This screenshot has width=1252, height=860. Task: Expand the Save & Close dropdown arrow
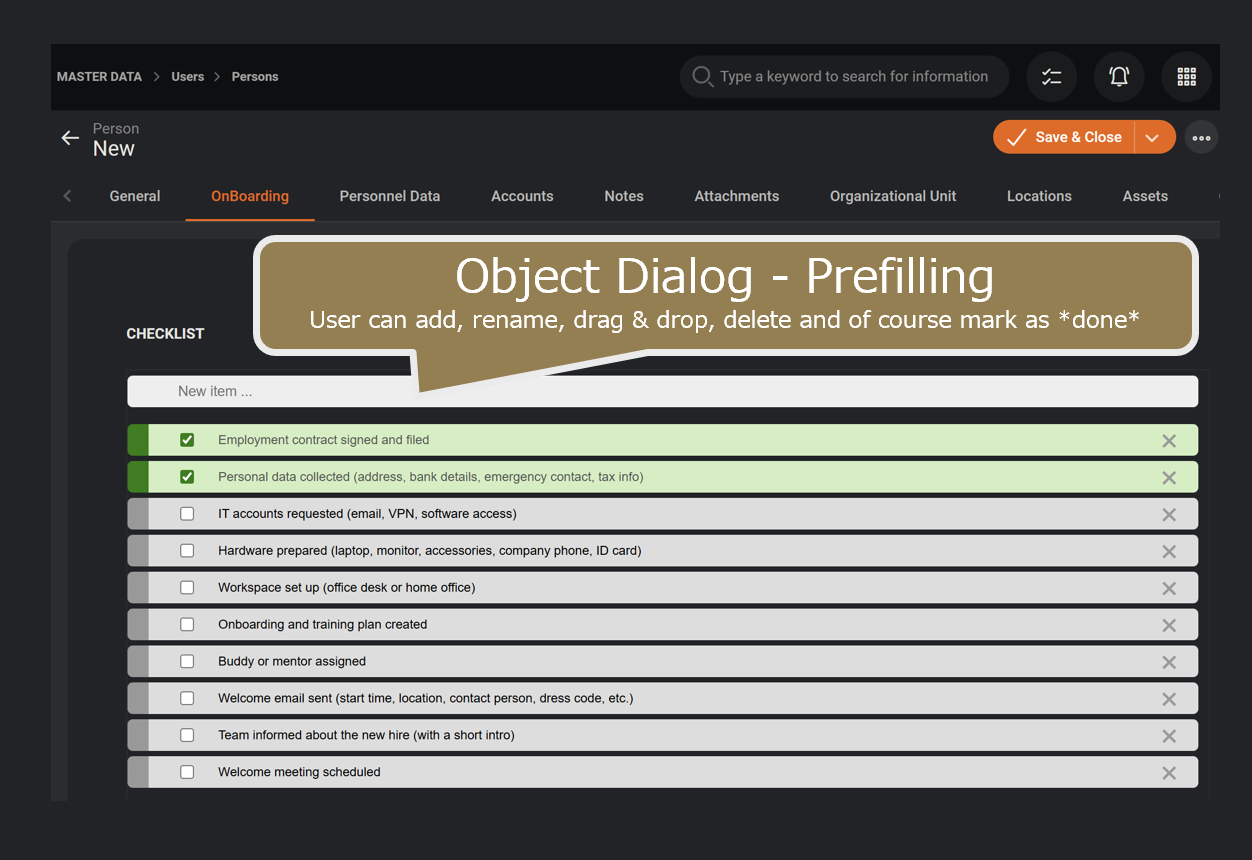coord(1154,138)
